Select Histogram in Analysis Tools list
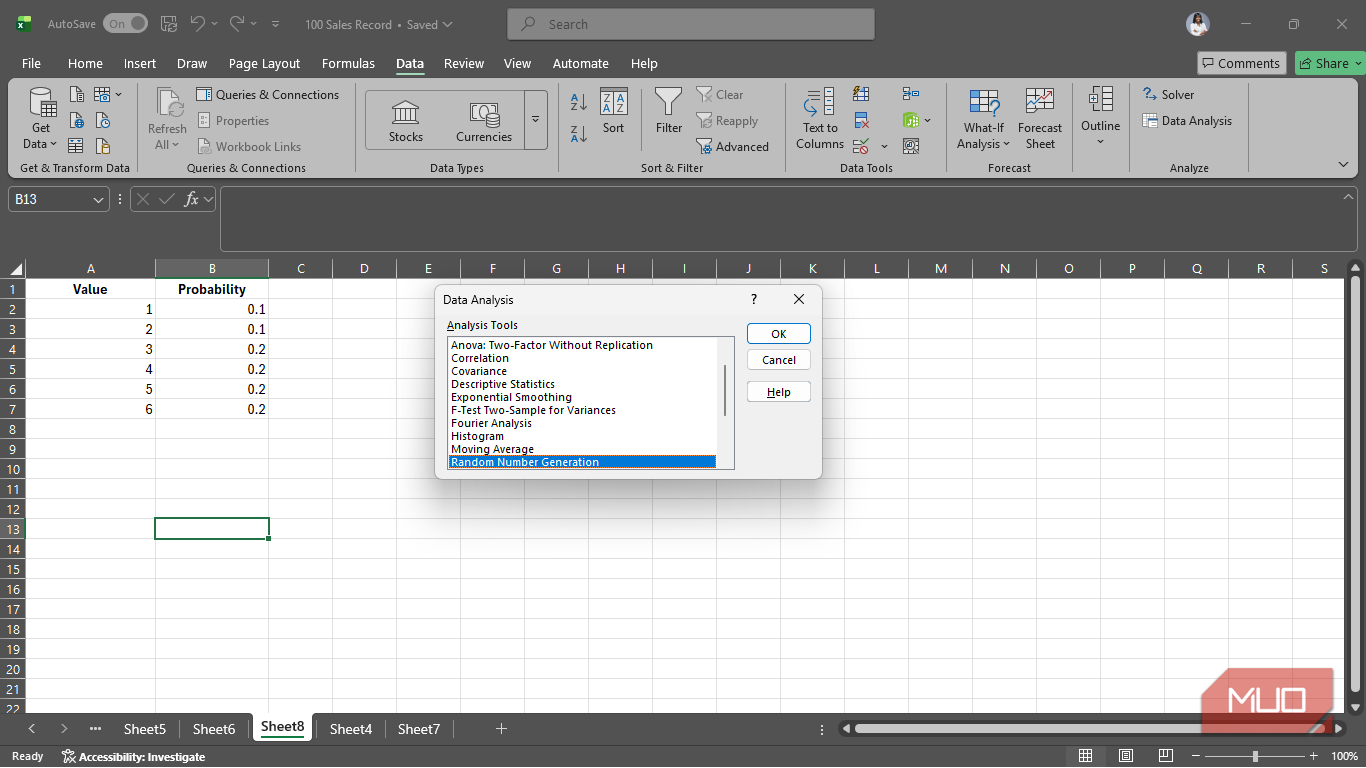 [x=582, y=436]
